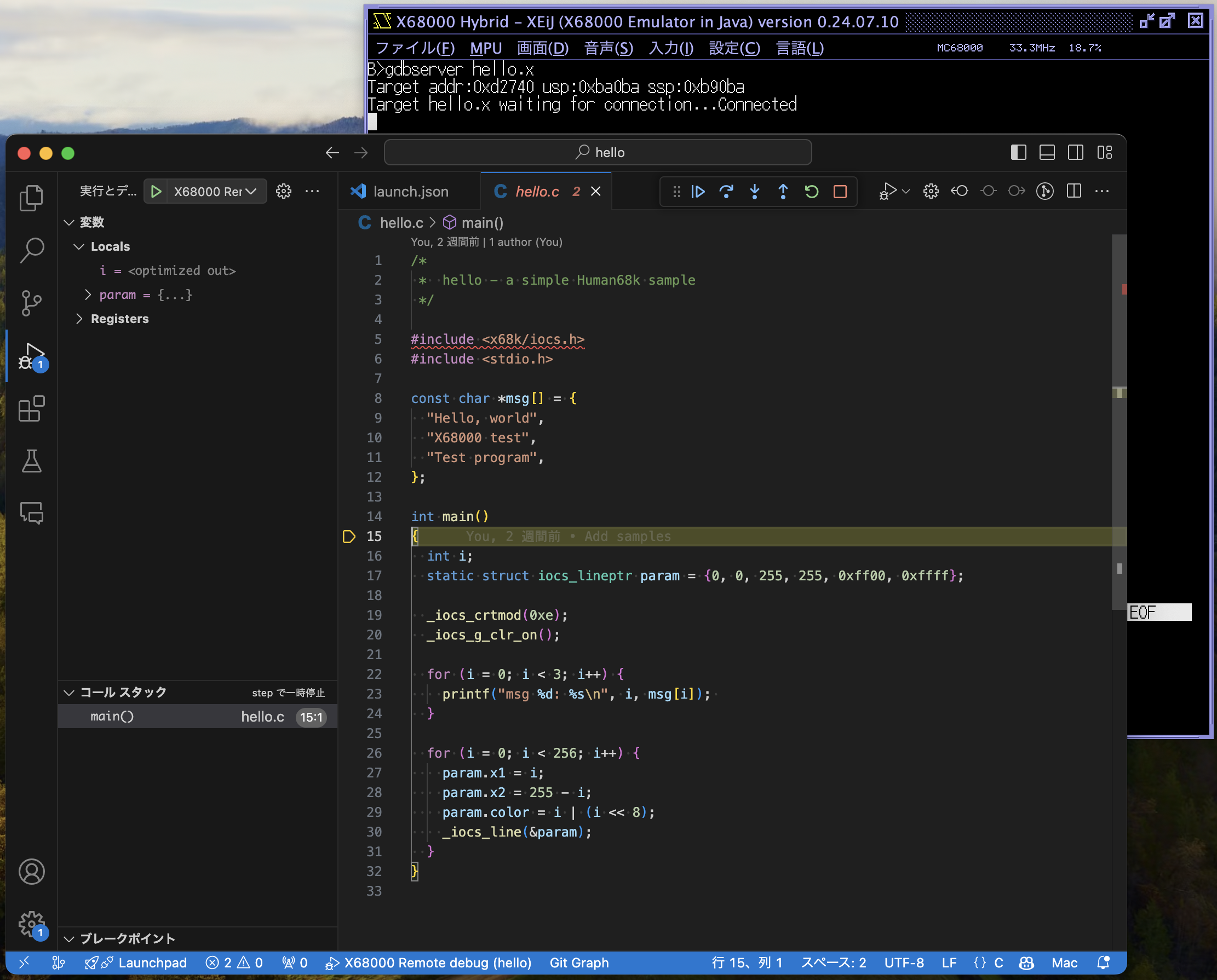Viewport: 1217px width, 980px height.
Task: Click the hello command center search box
Action: [x=598, y=152]
